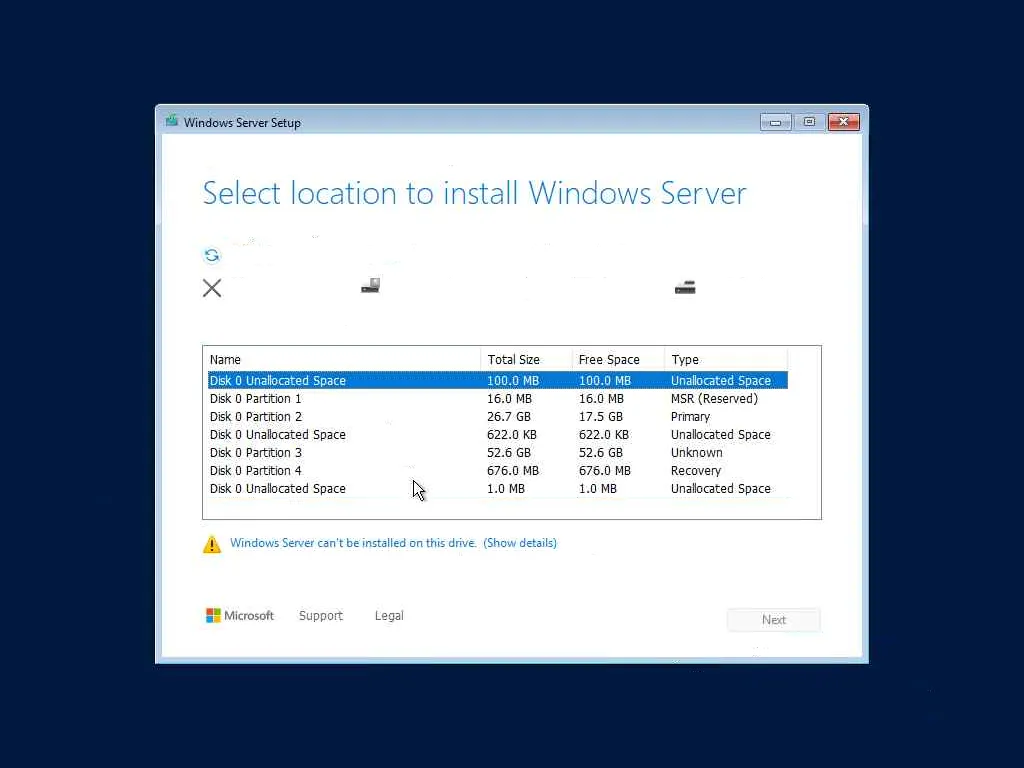Open the Support link
This screenshot has width=1024, height=768.
[321, 616]
